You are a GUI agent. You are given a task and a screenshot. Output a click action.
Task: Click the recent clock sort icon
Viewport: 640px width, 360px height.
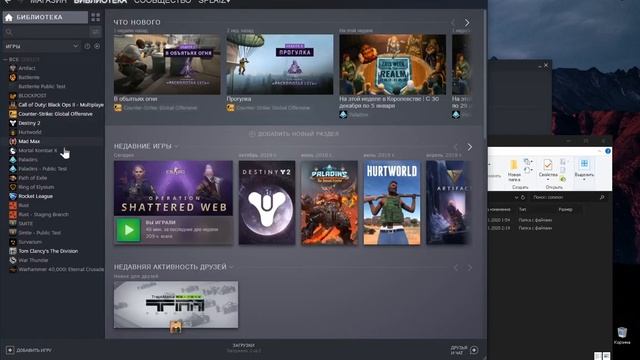pos(87,46)
